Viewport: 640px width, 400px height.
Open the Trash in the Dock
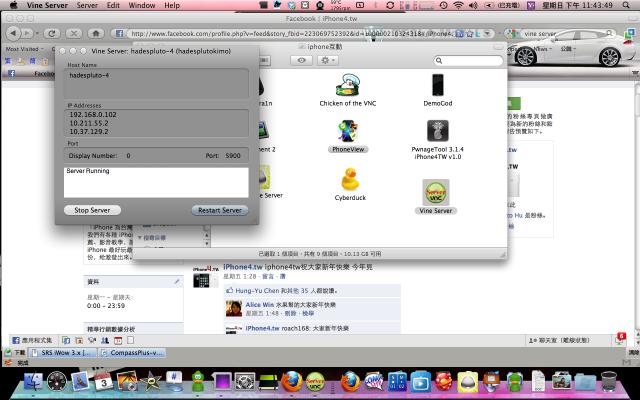(x=609, y=382)
